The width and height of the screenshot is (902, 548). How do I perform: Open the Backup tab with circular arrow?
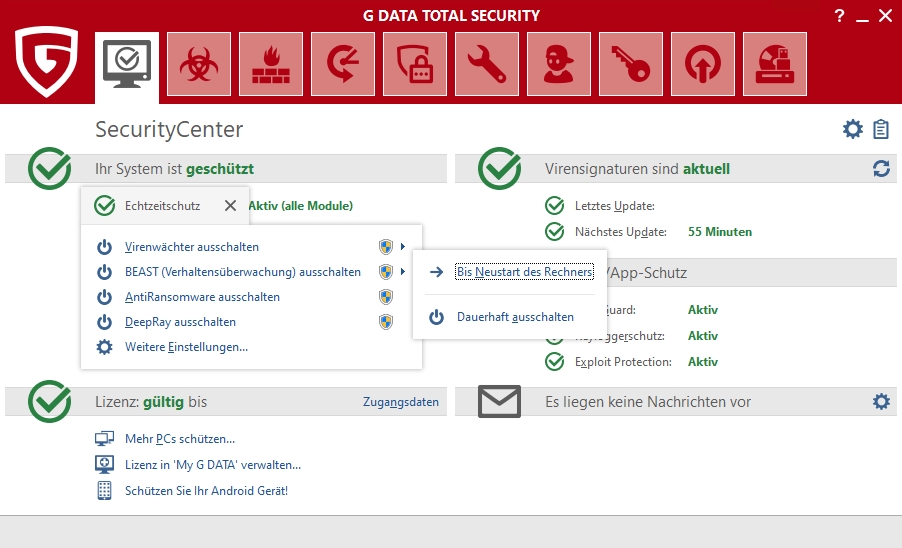click(x=343, y=64)
